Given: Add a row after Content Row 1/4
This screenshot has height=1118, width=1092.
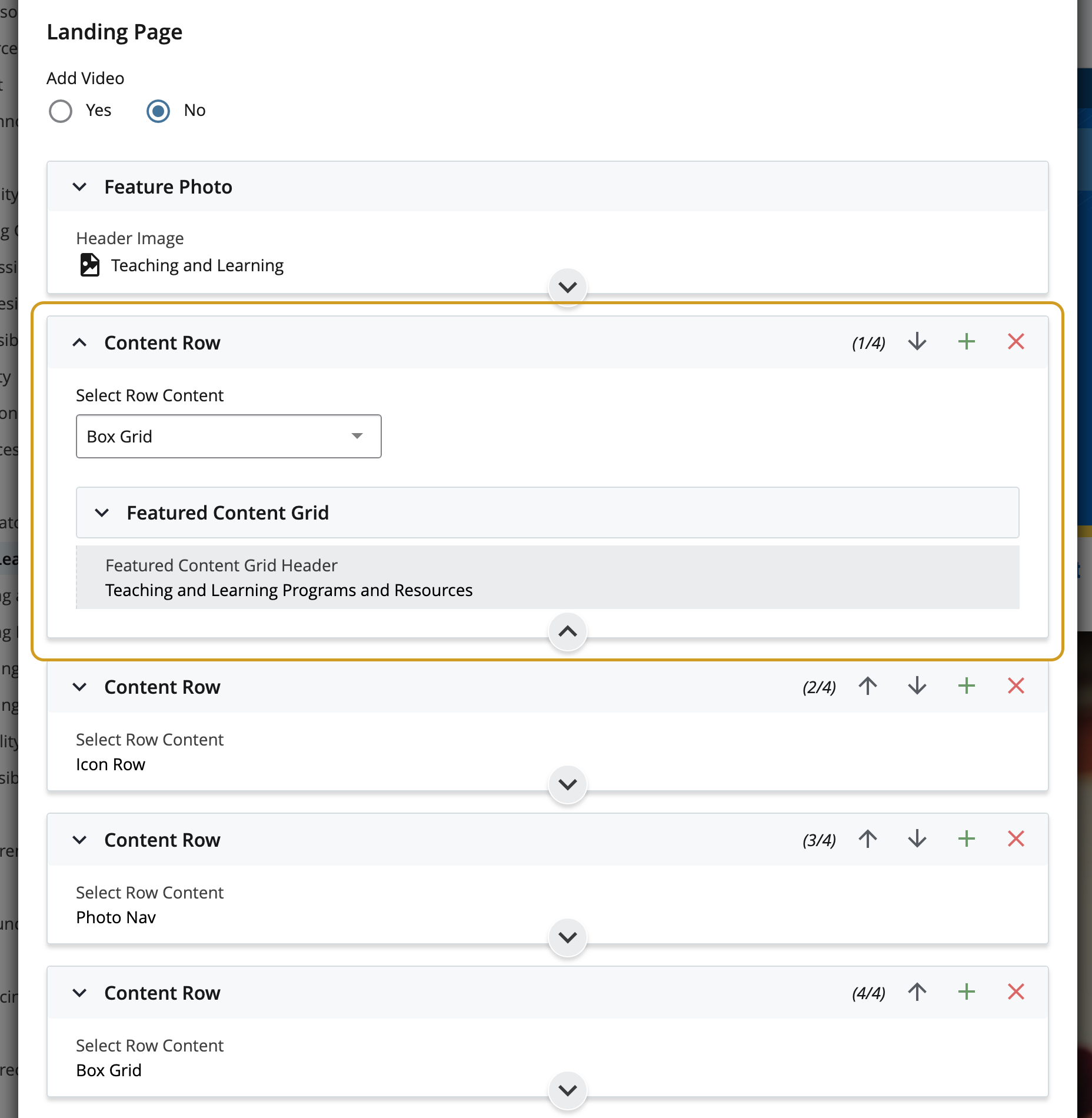Looking at the screenshot, I should tap(967, 342).
